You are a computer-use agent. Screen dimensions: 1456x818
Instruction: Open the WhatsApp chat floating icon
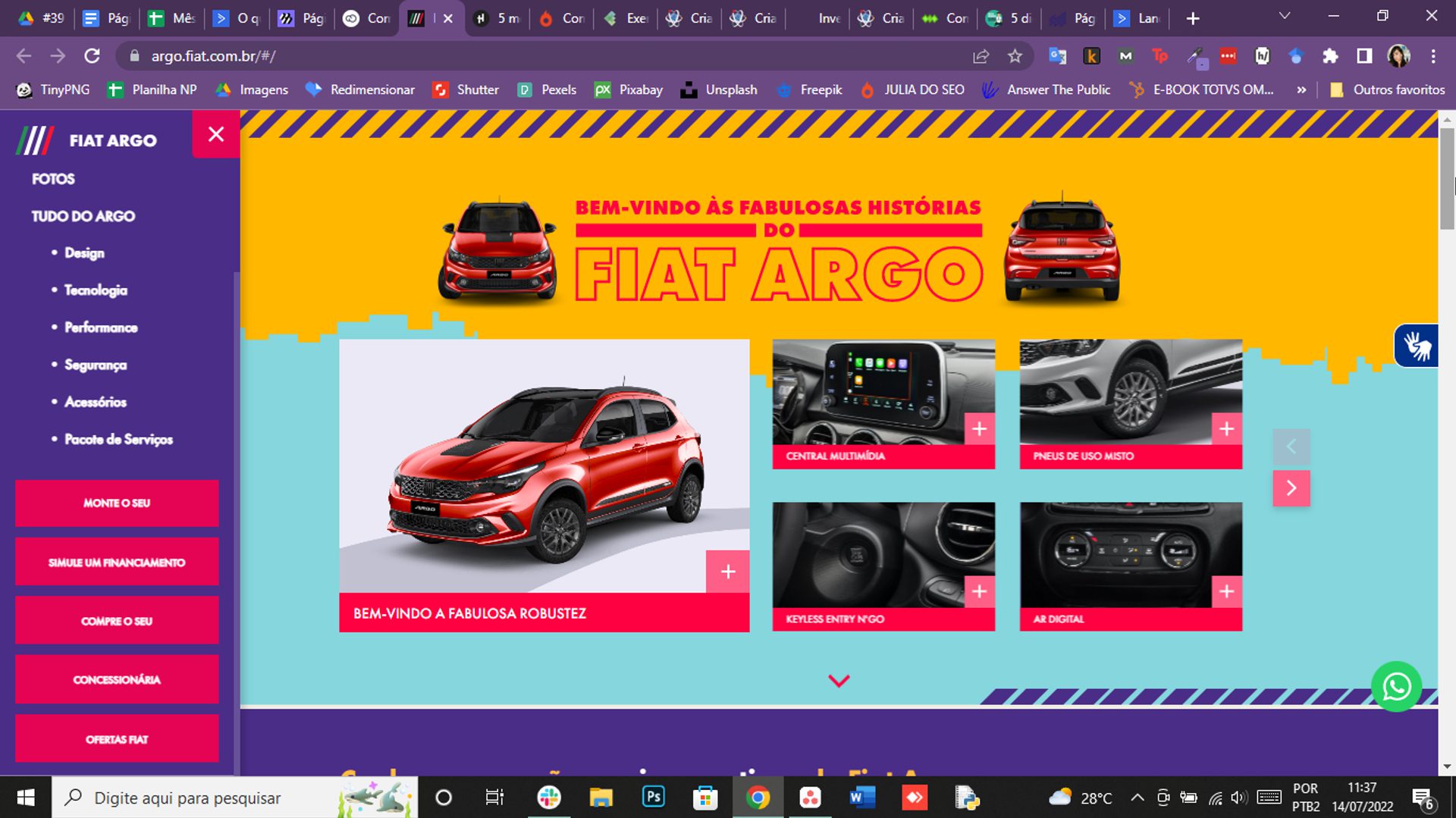pyautogui.click(x=1396, y=687)
